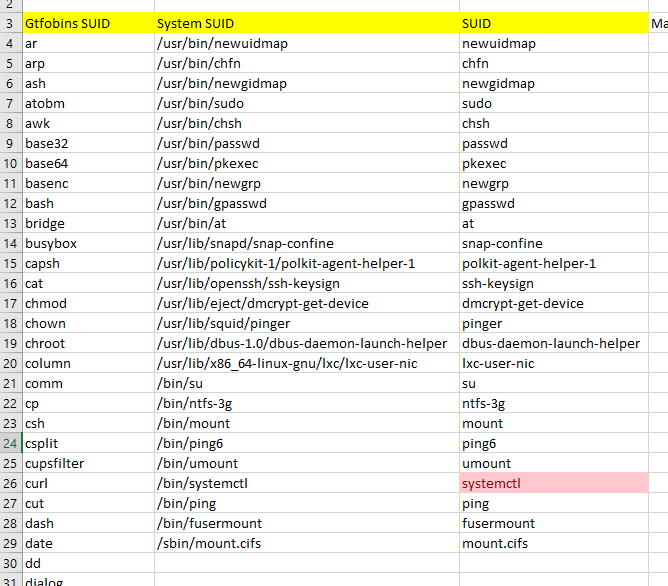Viewport: 668px width, 586px height.
Task: Select the 'newuidmap' cell in SUID column
Action: click(554, 43)
